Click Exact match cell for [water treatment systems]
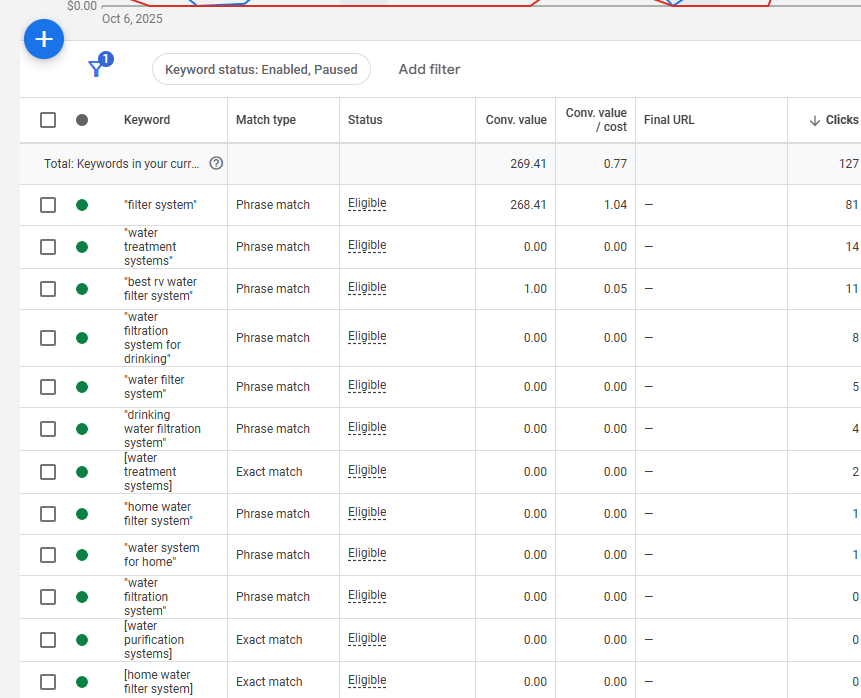This screenshot has height=698, width=861. [x=269, y=472]
